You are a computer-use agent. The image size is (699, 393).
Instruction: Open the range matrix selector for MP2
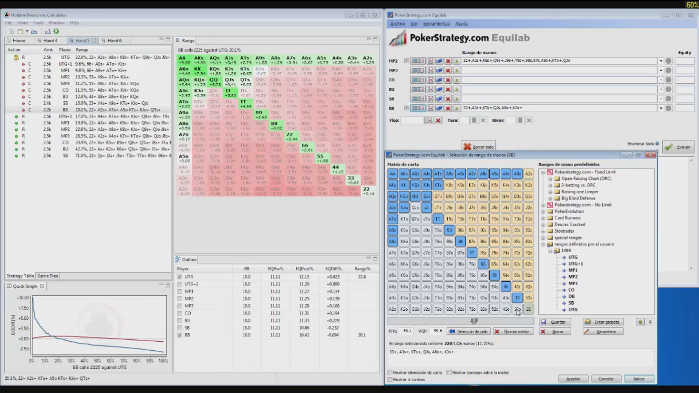[x=417, y=61]
